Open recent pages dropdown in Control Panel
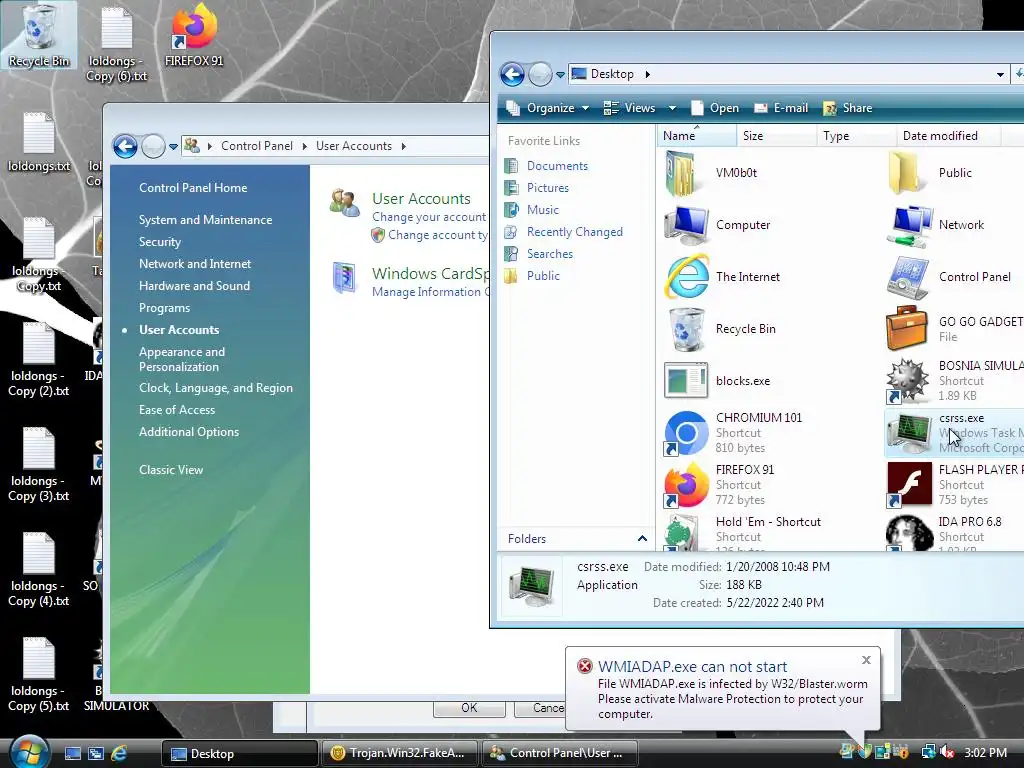 pos(173,147)
